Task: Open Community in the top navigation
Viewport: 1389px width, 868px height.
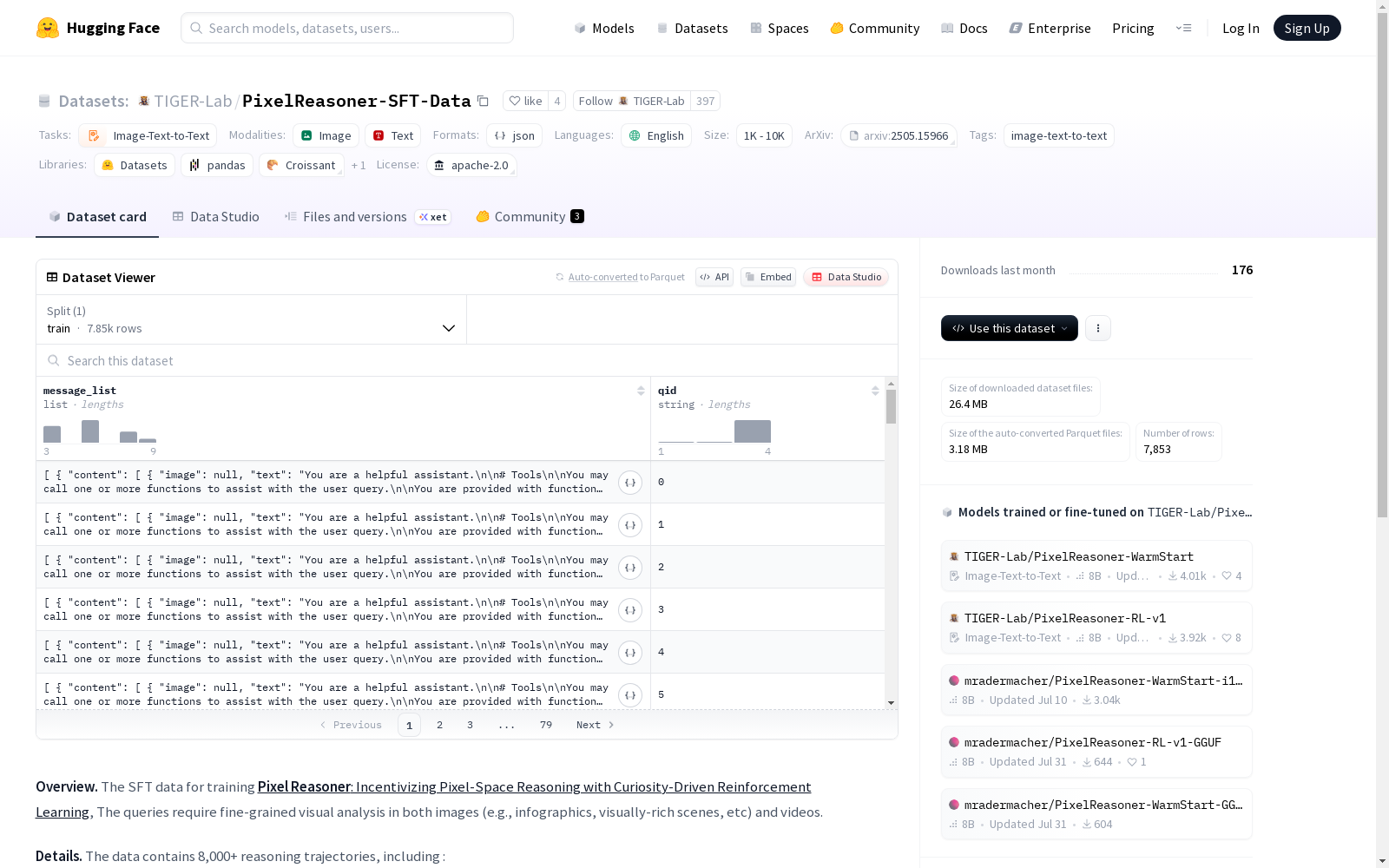Action: 875,28
